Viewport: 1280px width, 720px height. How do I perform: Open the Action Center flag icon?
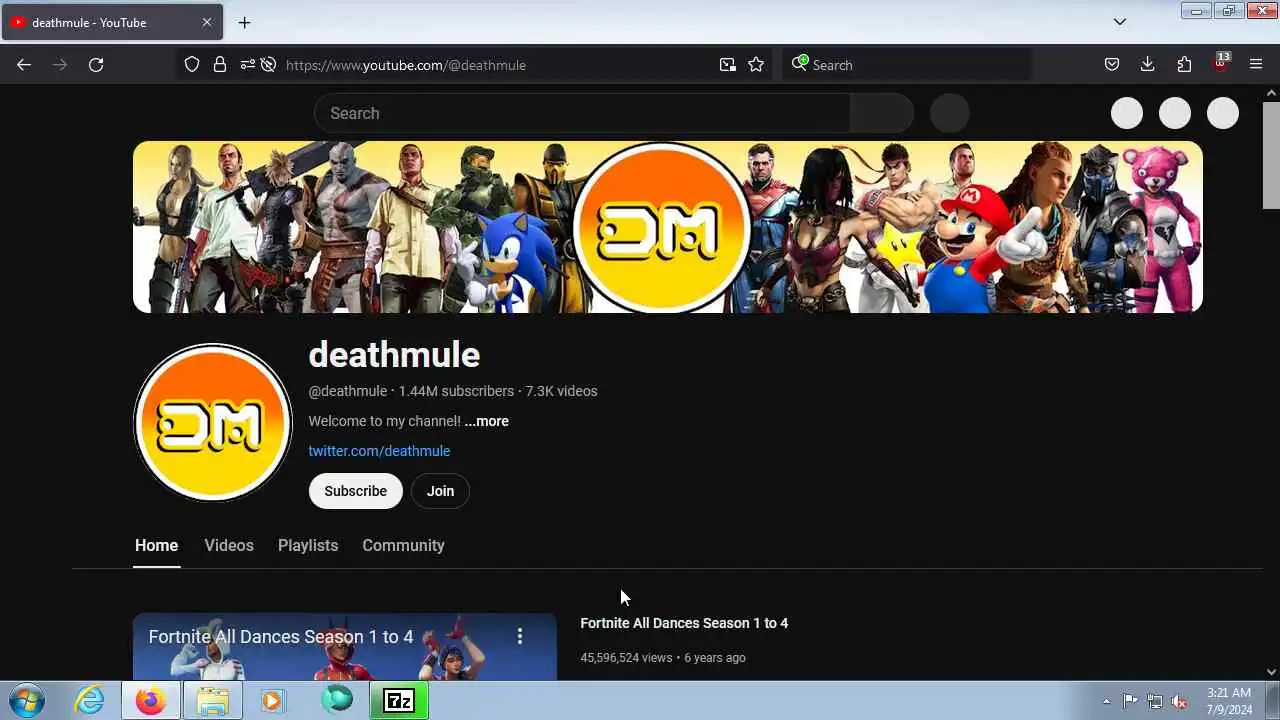tap(1130, 701)
